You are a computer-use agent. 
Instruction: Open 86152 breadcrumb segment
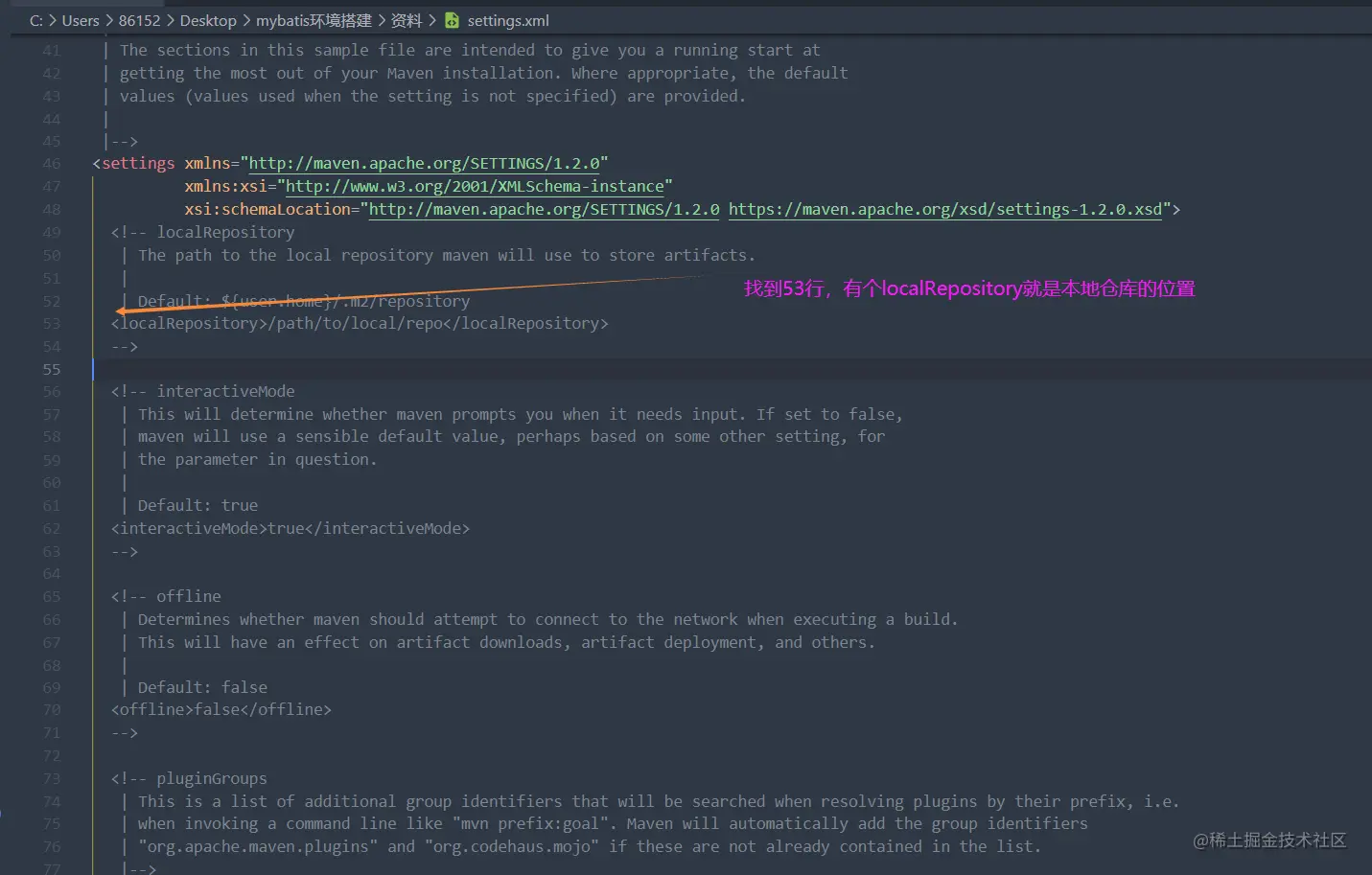140,20
